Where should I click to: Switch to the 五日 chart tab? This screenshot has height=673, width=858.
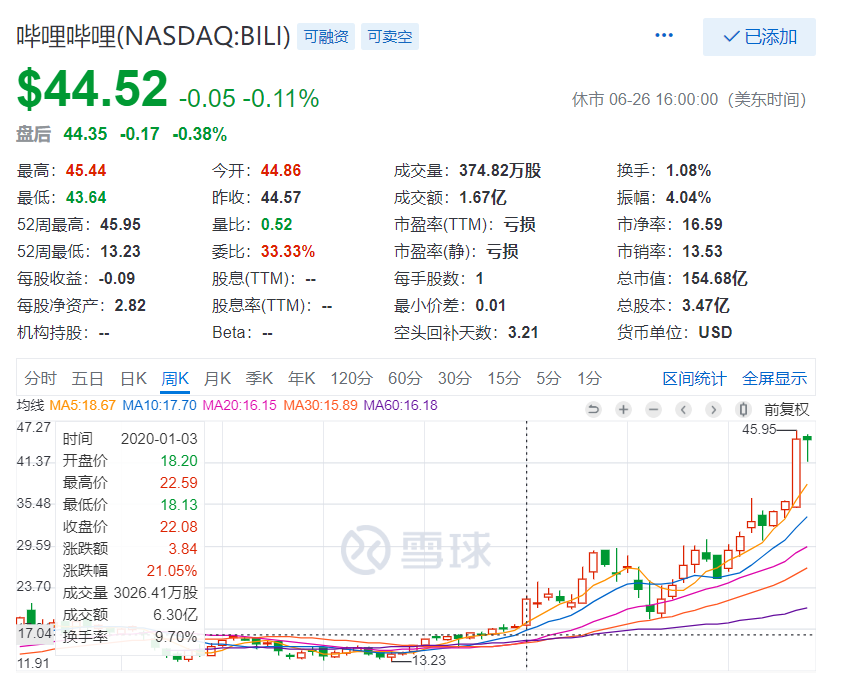pos(88,378)
